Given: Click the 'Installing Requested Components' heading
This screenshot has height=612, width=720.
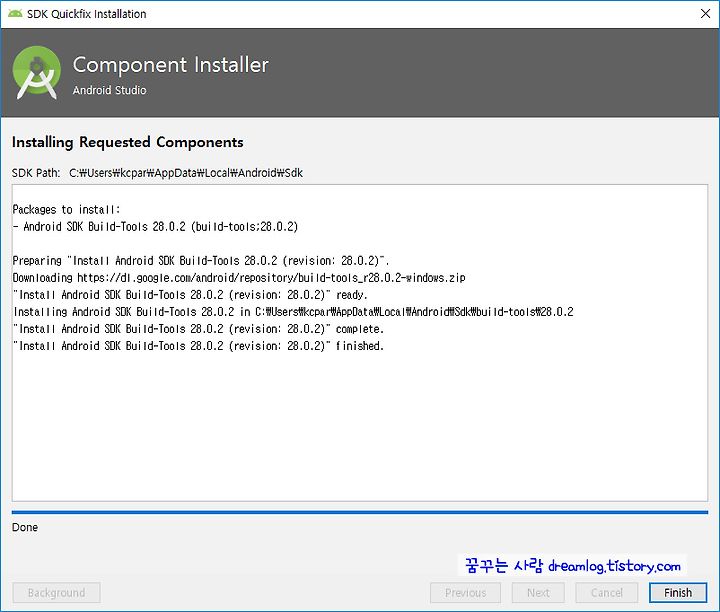Looking at the screenshot, I should click(128, 142).
